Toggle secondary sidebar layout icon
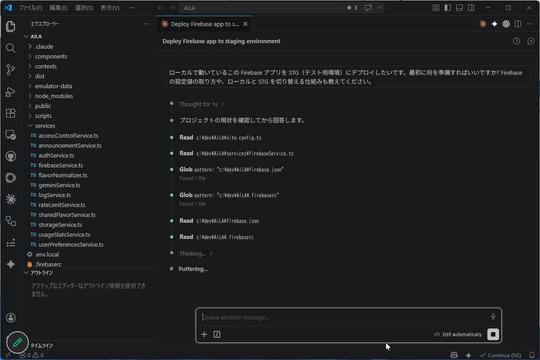540x360 pixels. (471, 8)
